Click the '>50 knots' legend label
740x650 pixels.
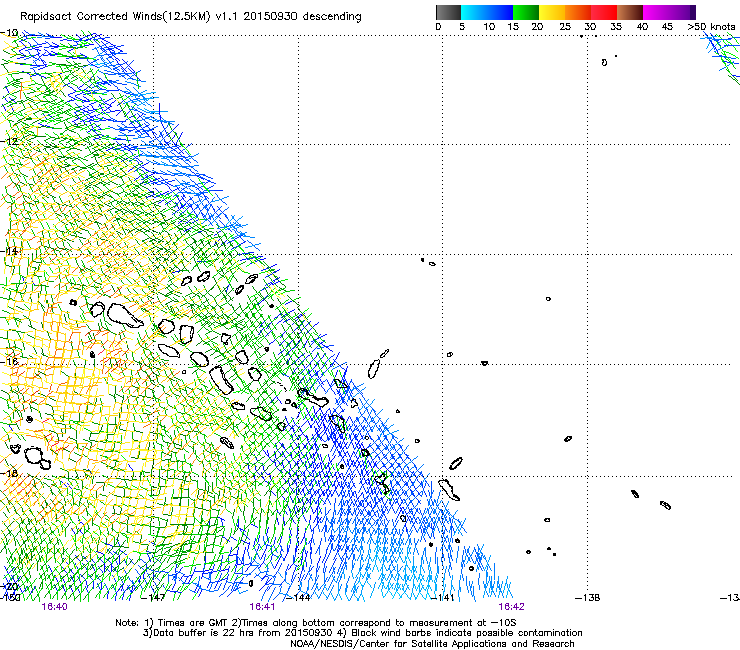(711, 27)
